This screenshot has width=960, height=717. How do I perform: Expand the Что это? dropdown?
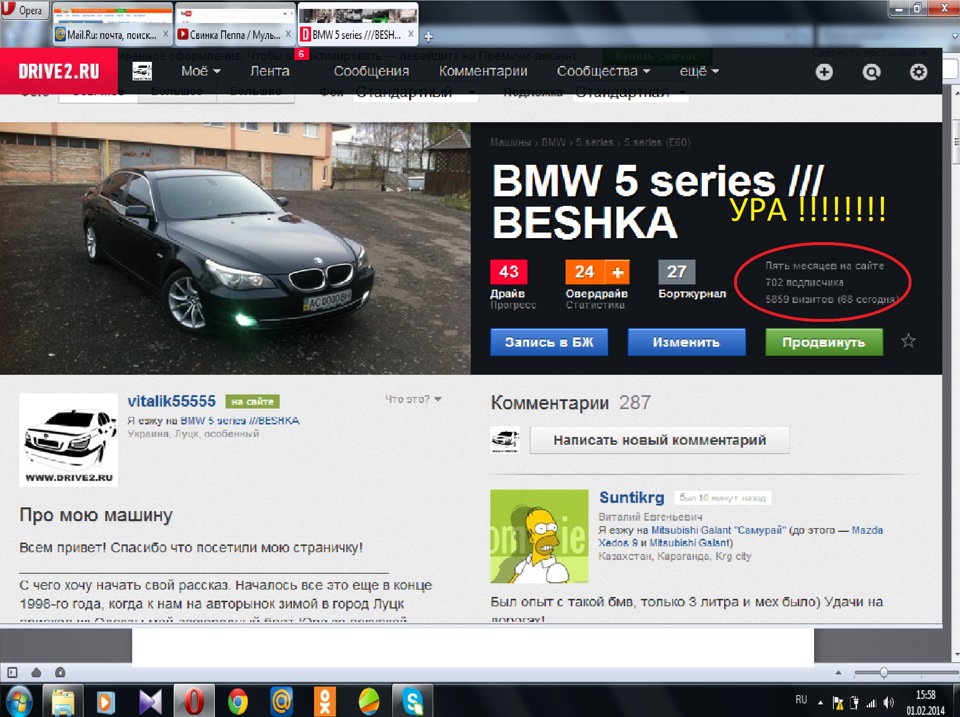click(413, 399)
